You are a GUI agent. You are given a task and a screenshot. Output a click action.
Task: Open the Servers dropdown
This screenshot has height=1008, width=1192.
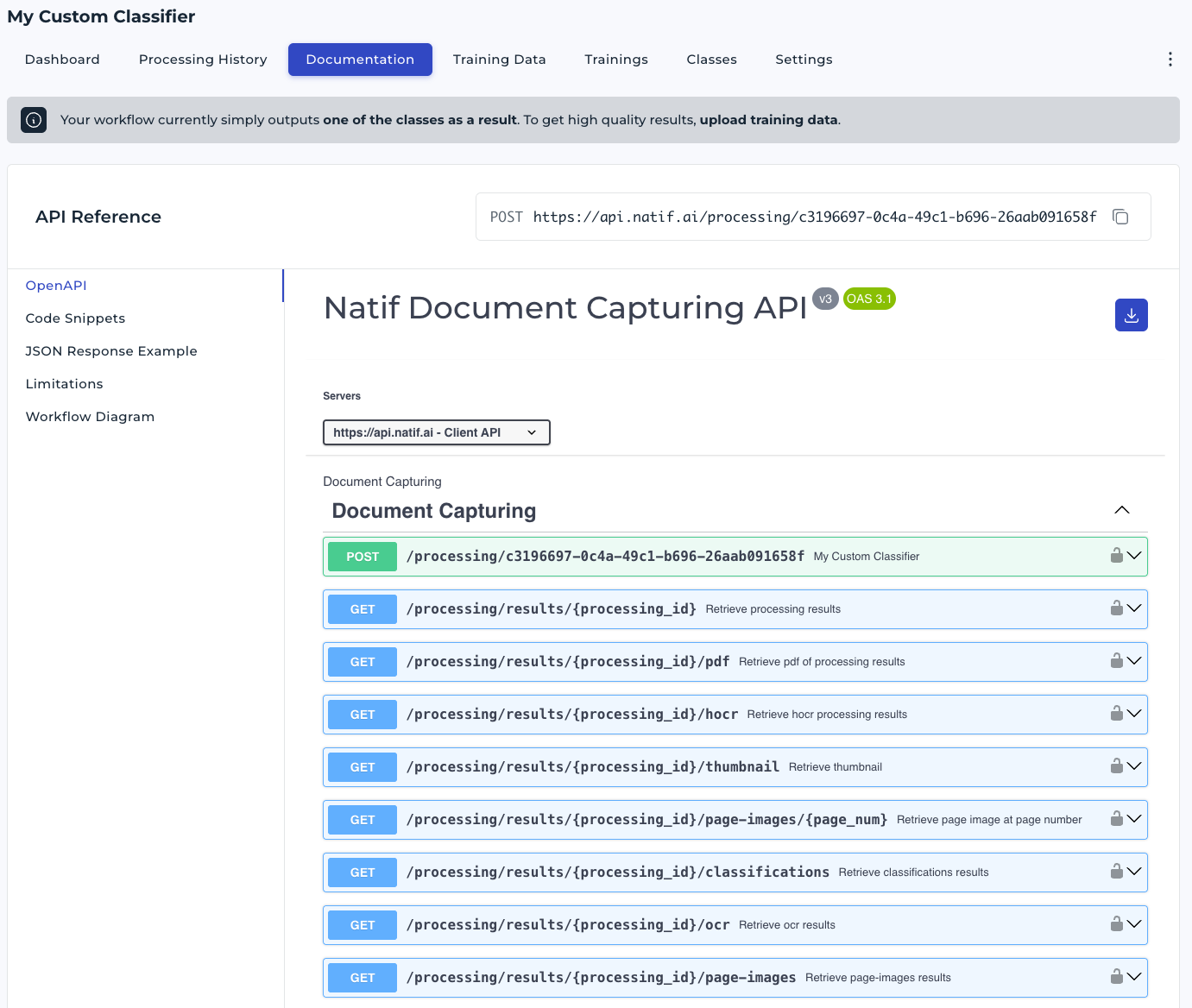click(x=436, y=432)
